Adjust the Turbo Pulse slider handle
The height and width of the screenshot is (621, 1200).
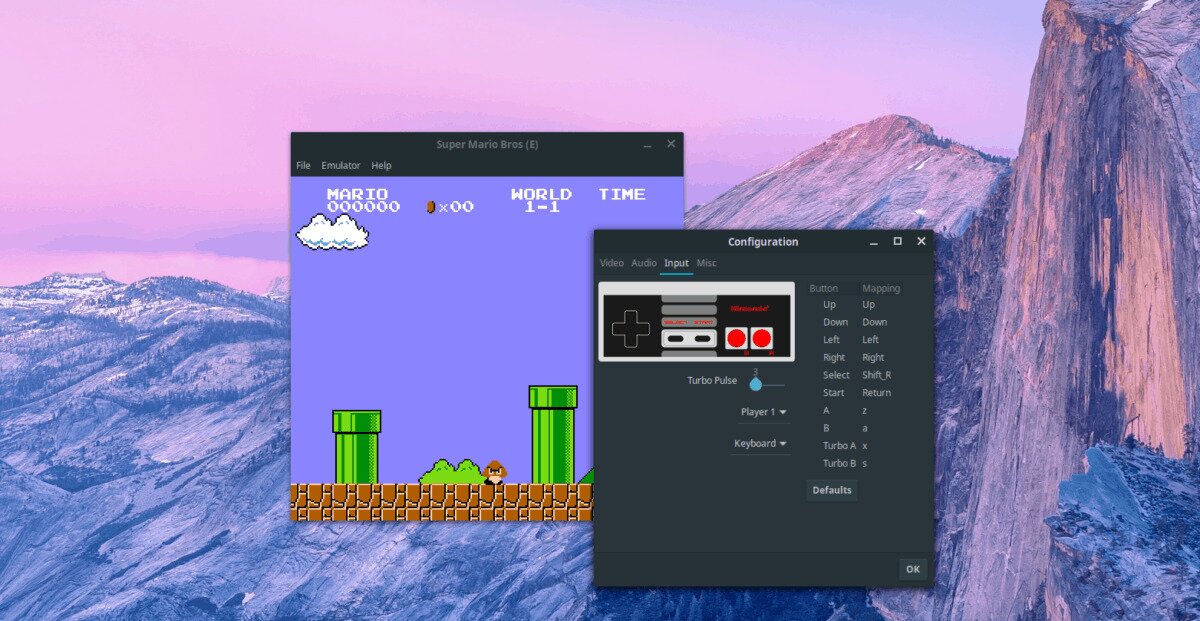[756, 384]
